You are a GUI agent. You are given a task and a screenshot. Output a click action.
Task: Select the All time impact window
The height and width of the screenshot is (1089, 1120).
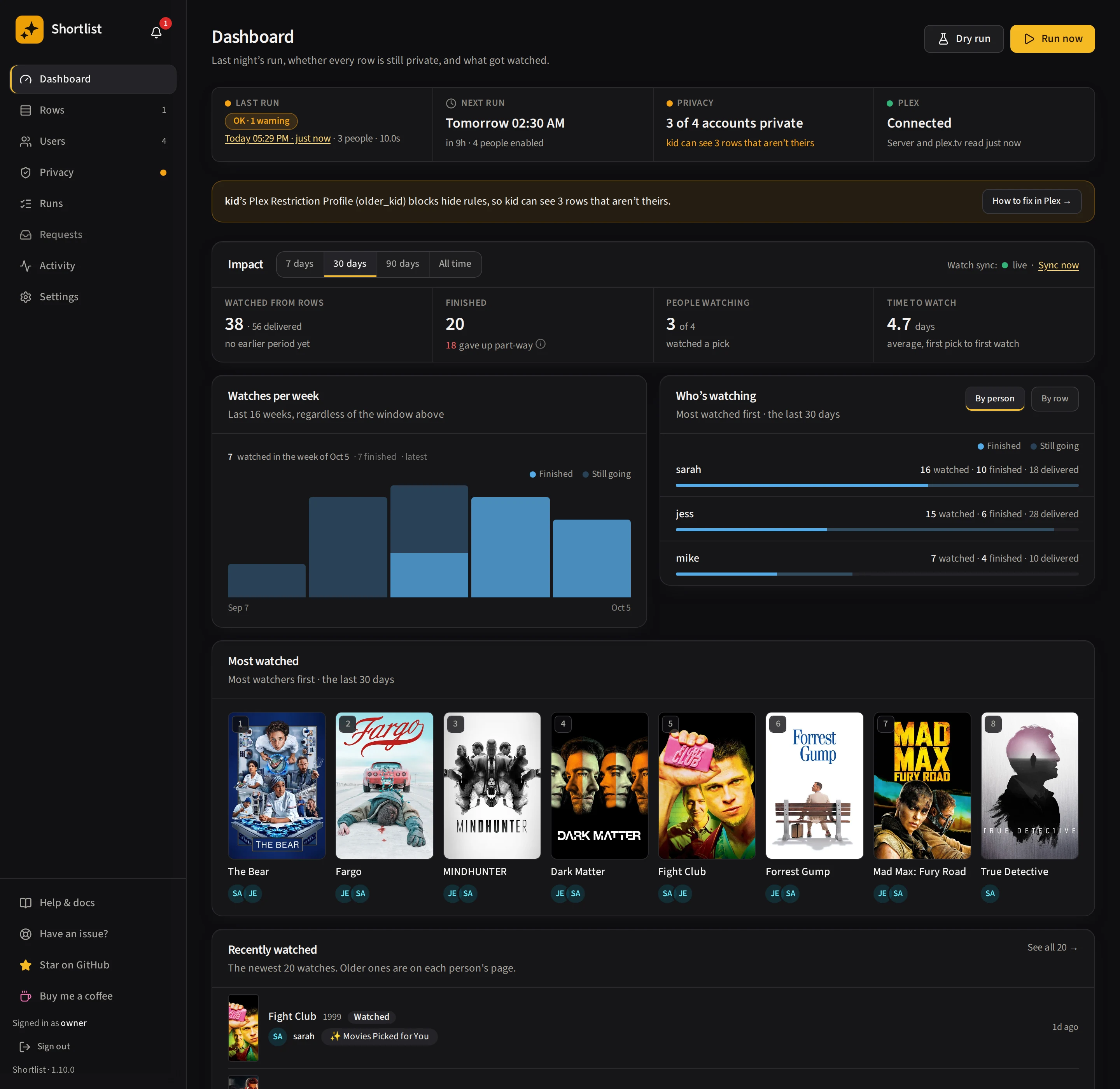click(455, 264)
